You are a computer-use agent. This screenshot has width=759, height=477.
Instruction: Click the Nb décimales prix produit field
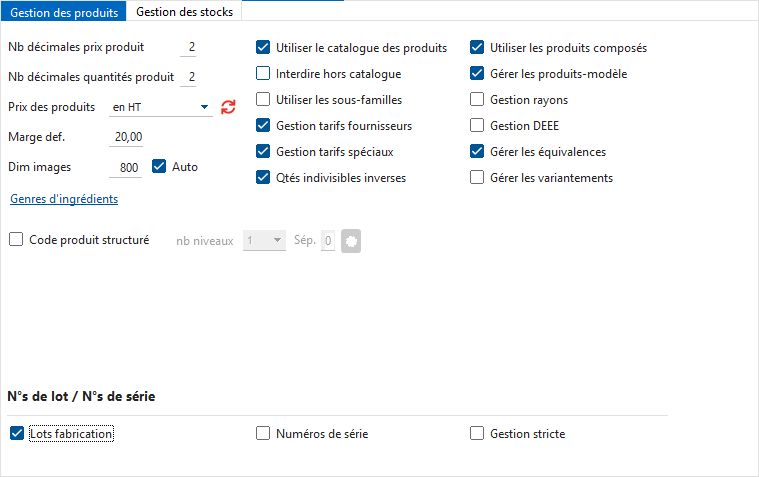pos(190,47)
